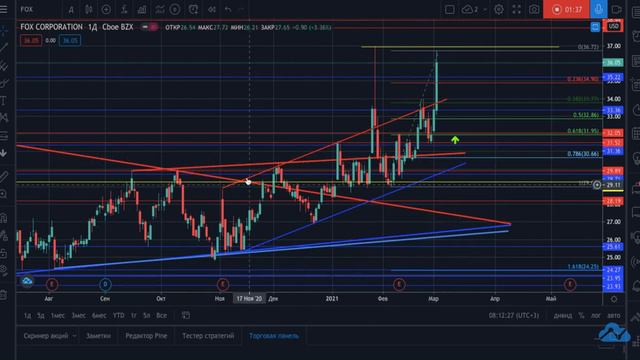The width and height of the screenshot is (640, 360).
Task: Click red sell price 36.05 button
Action: click(31, 40)
